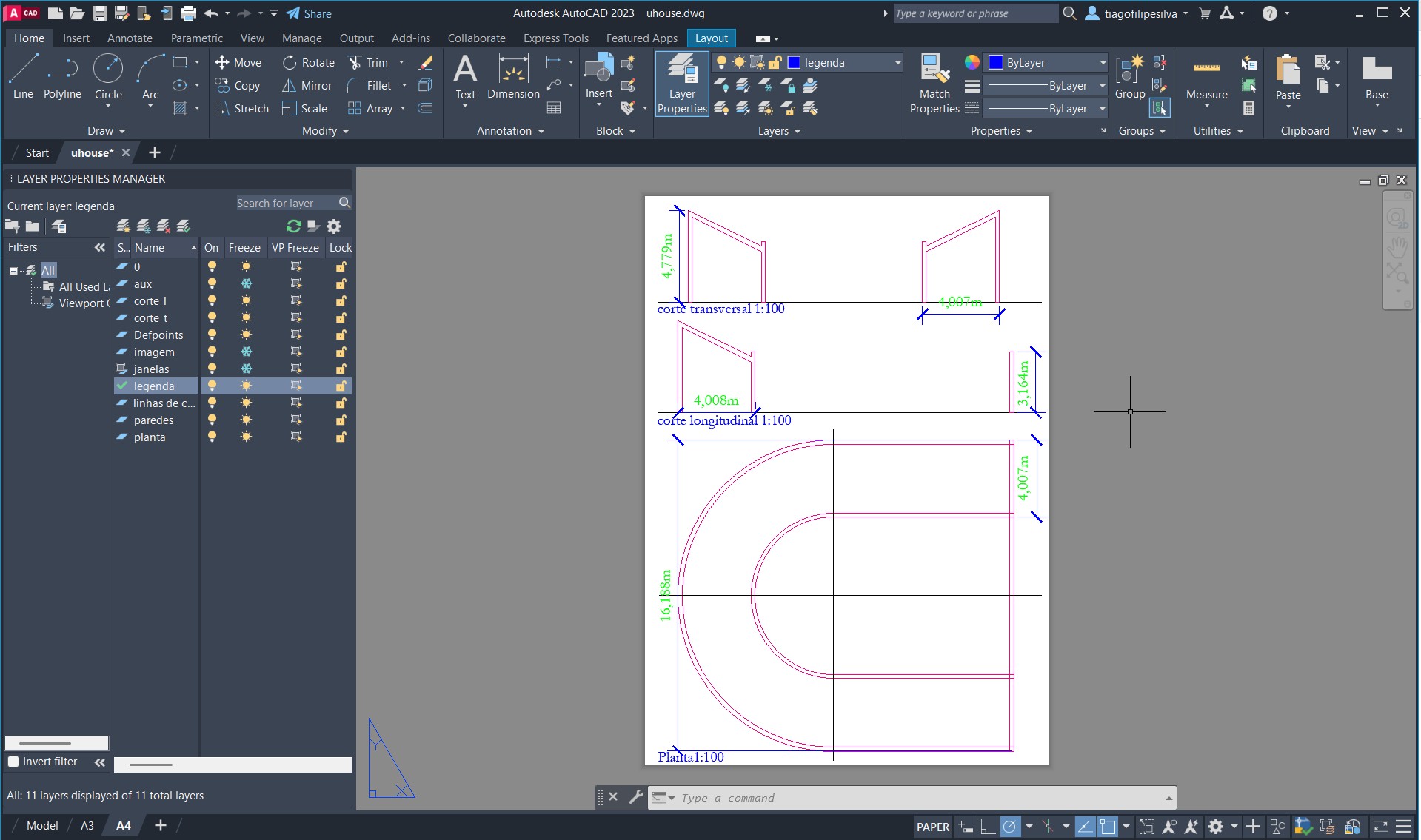Toggle lock on the planta layer
Image resolution: width=1421 pixels, height=840 pixels.
tap(341, 437)
